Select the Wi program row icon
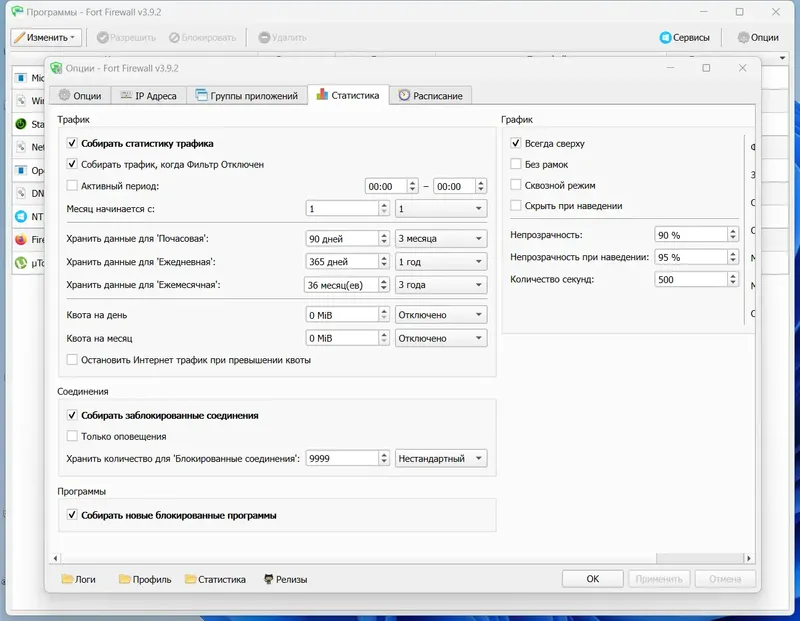 coord(21,101)
